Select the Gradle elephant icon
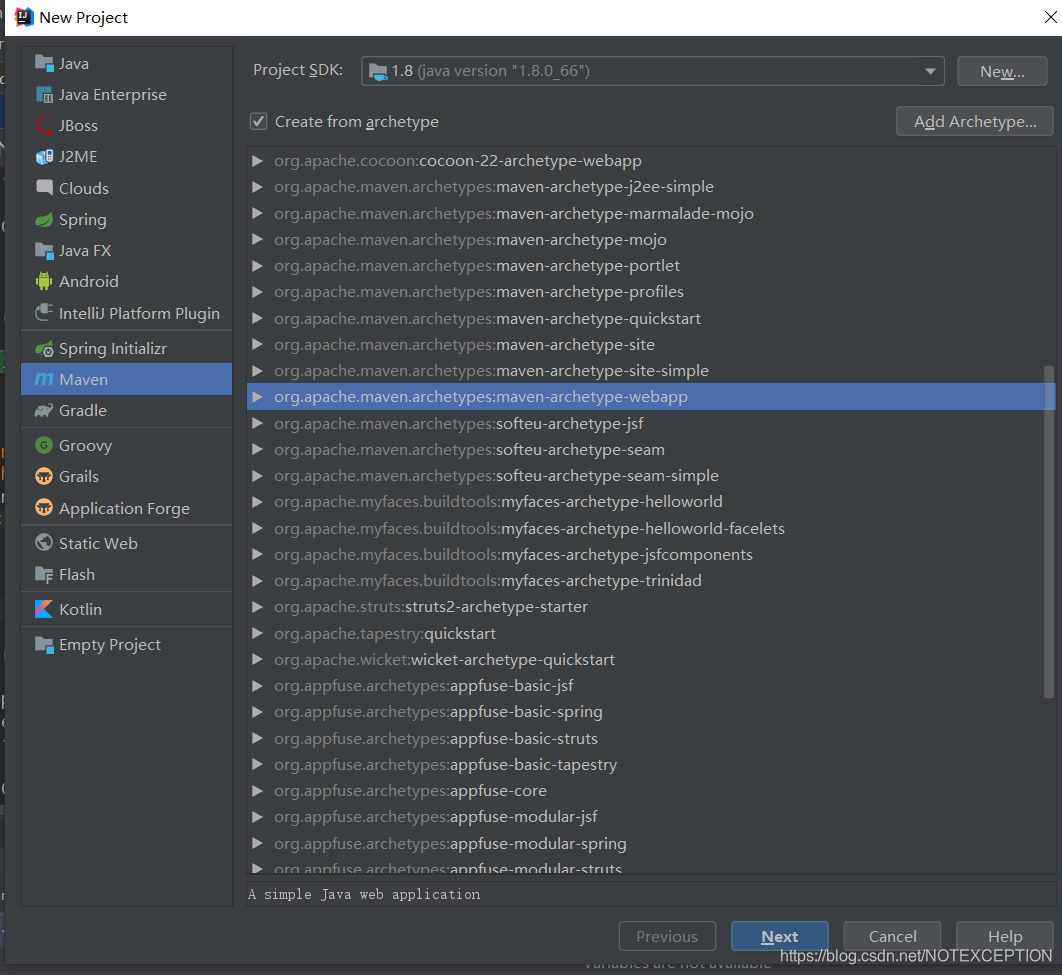This screenshot has width=1062, height=975. 44,410
